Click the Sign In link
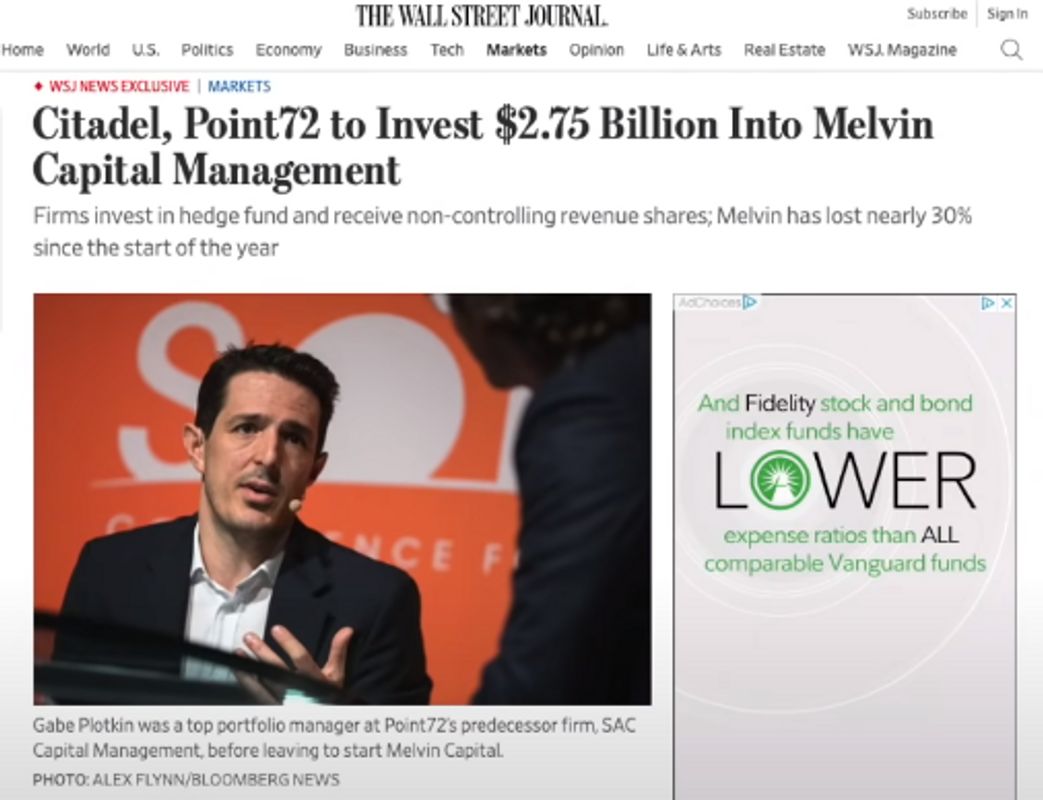This screenshot has width=1043, height=800. coord(1007,14)
